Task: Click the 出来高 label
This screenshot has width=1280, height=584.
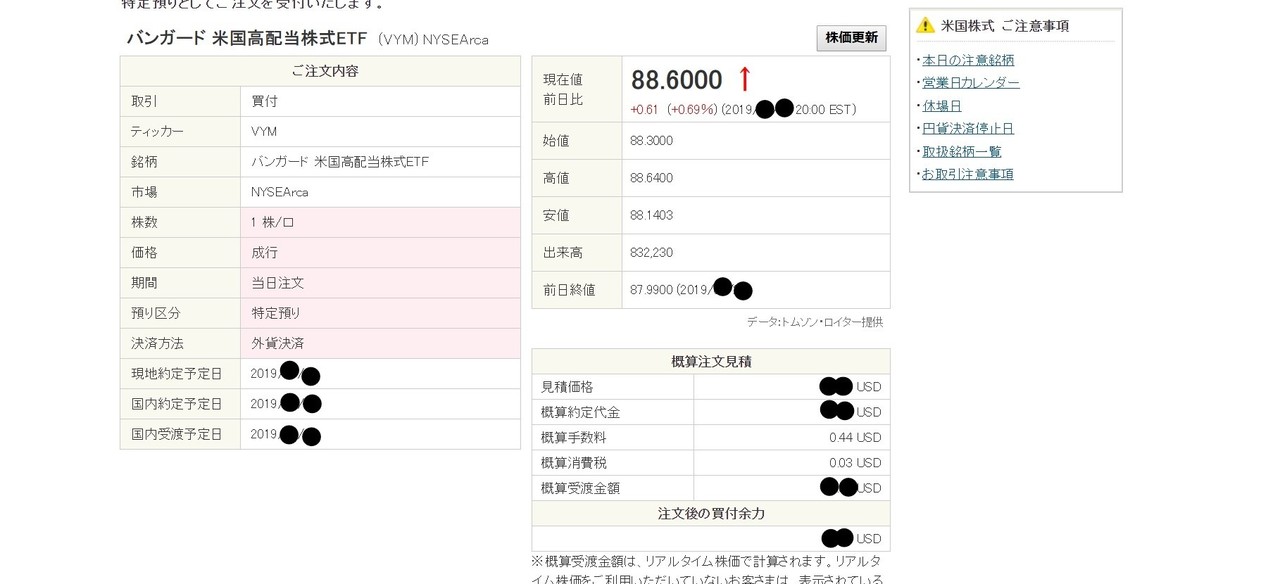Action: (x=563, y=253)
